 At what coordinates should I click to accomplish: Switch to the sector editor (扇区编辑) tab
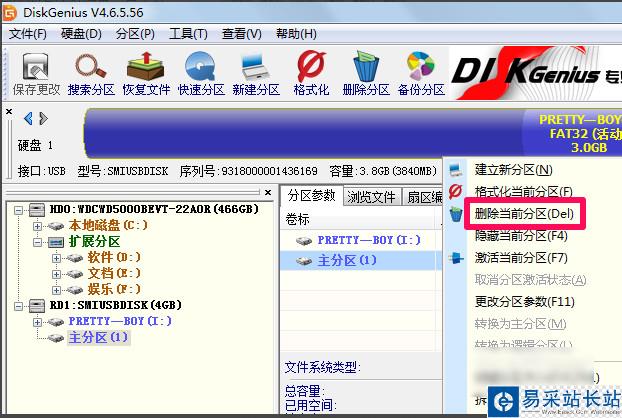pyautogui.click(x=423, y=197)
